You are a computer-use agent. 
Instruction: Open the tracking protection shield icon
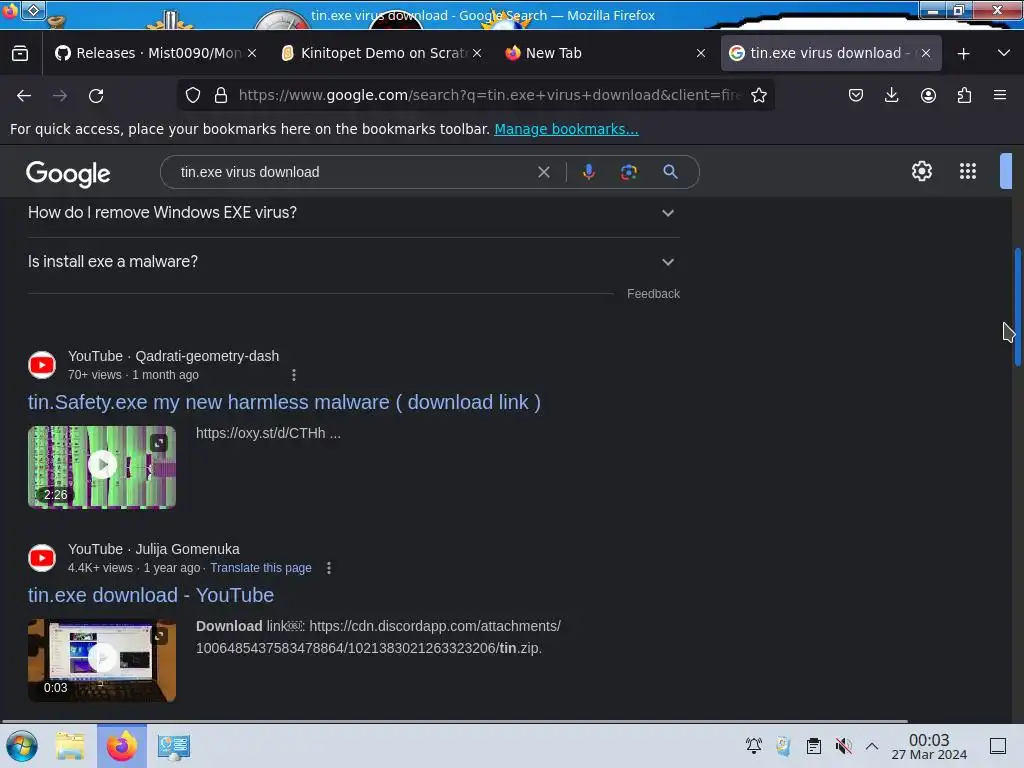pos(193,95)
